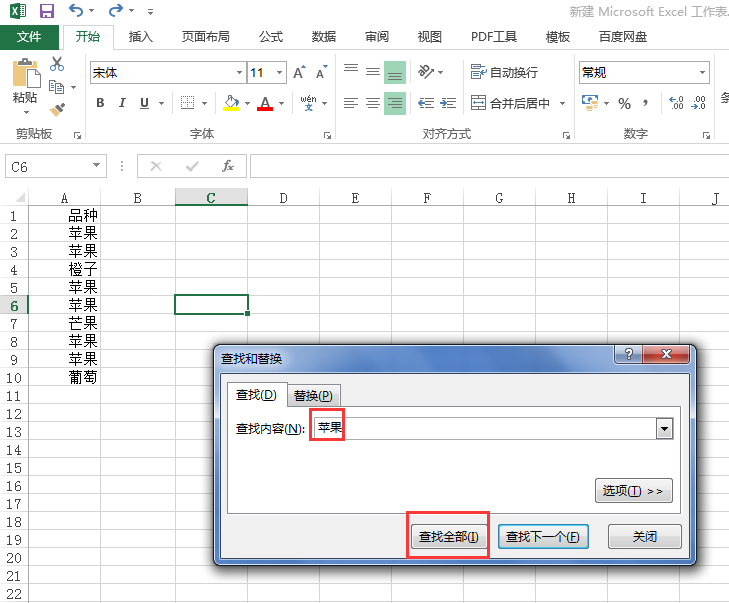Click the 关闭 button in dialog
The width and height of the screenshot is (729, 603).
(x=645, y=537)
